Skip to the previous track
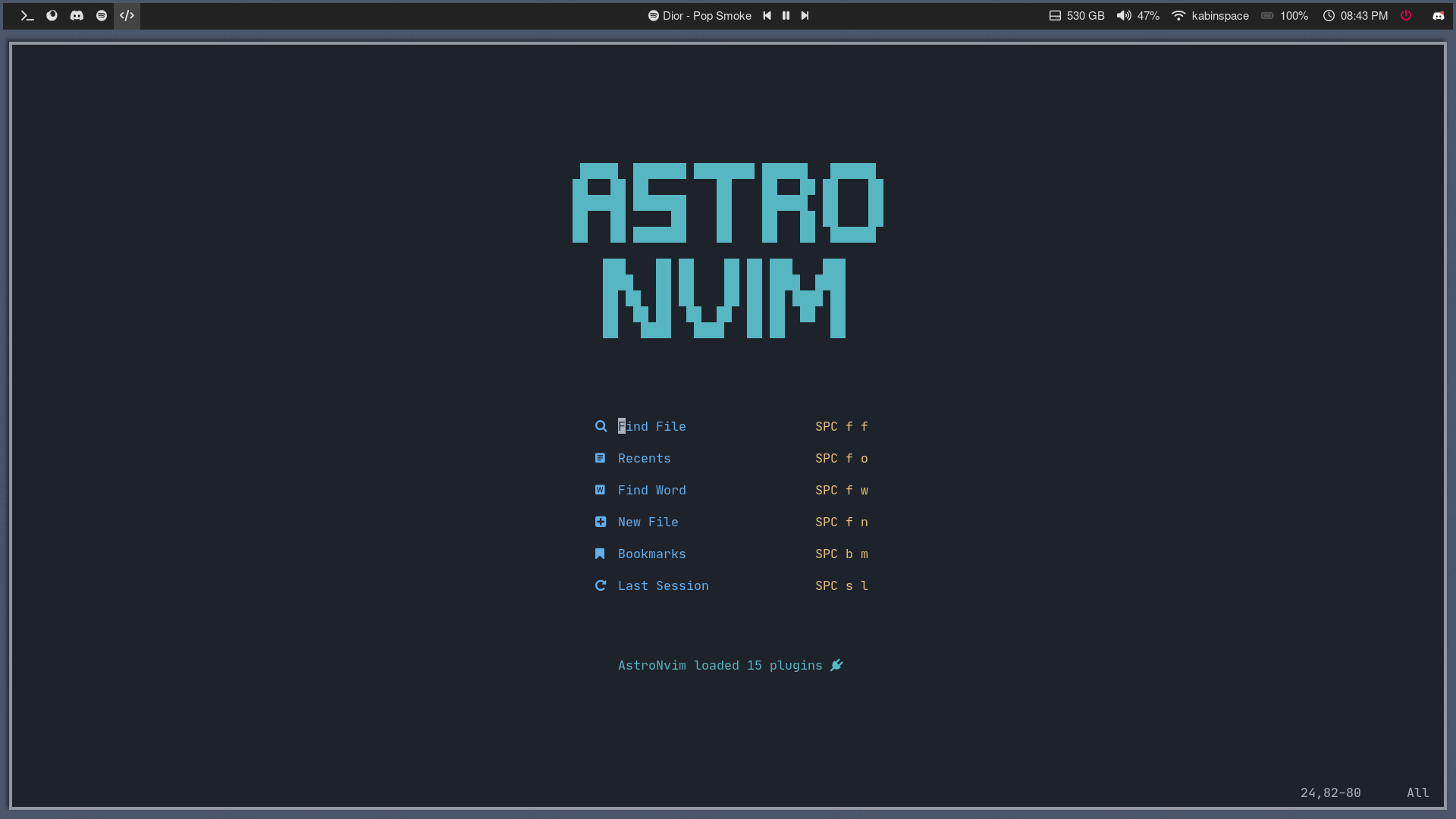 pos(767,15)
